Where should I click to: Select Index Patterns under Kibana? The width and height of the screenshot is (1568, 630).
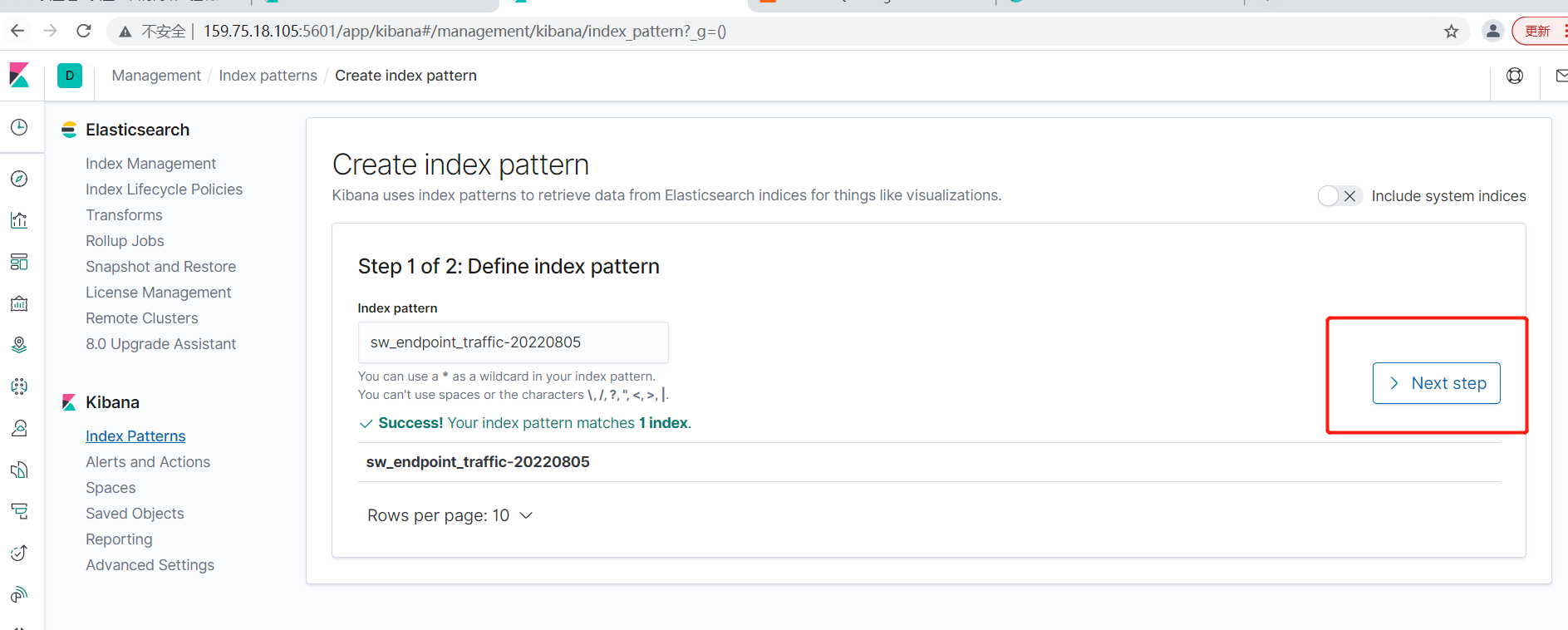pos(135,436)
